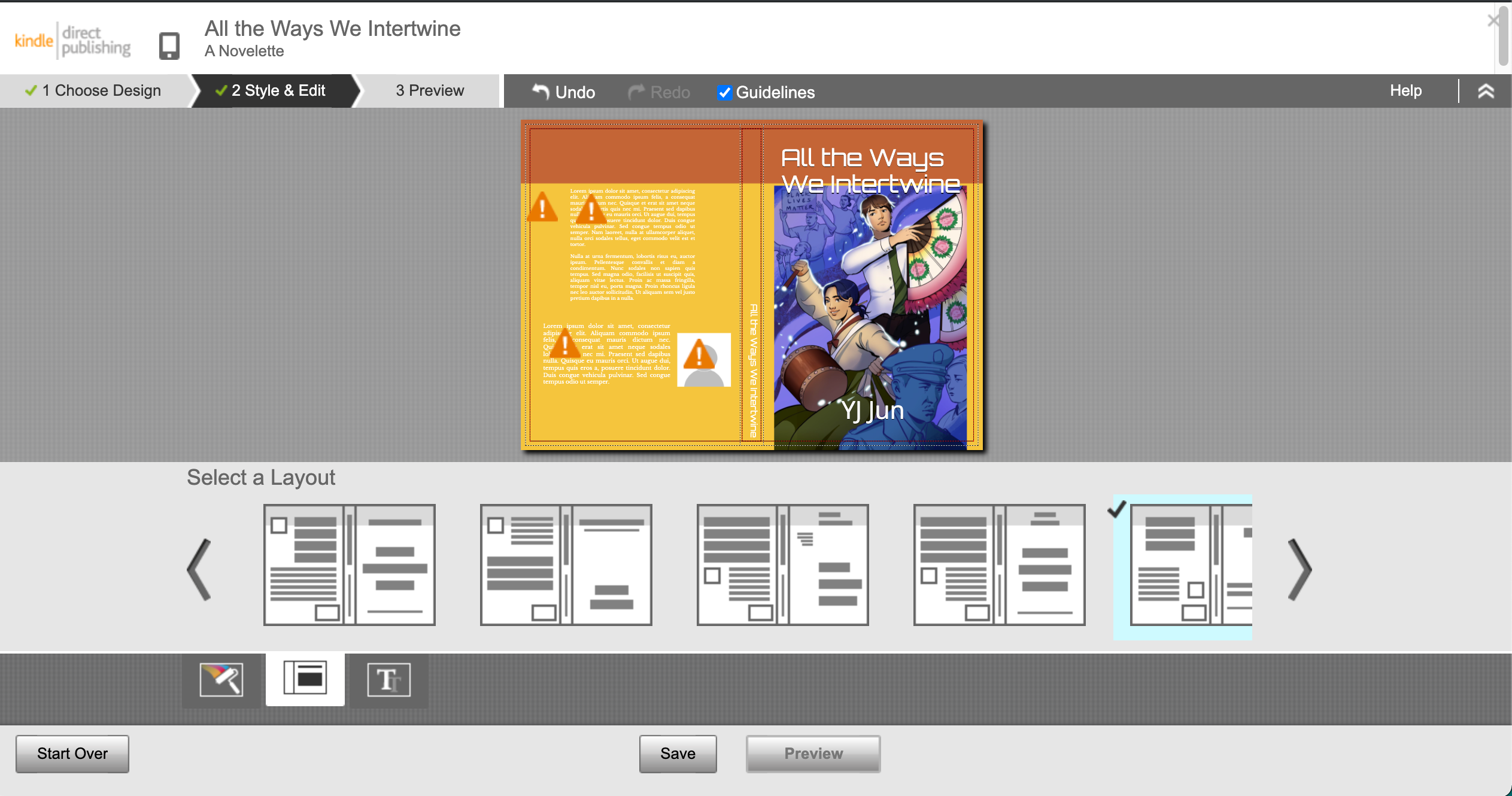1512x796 pixels.
Task: Click the Save button
Action: (x=678, y=754)
